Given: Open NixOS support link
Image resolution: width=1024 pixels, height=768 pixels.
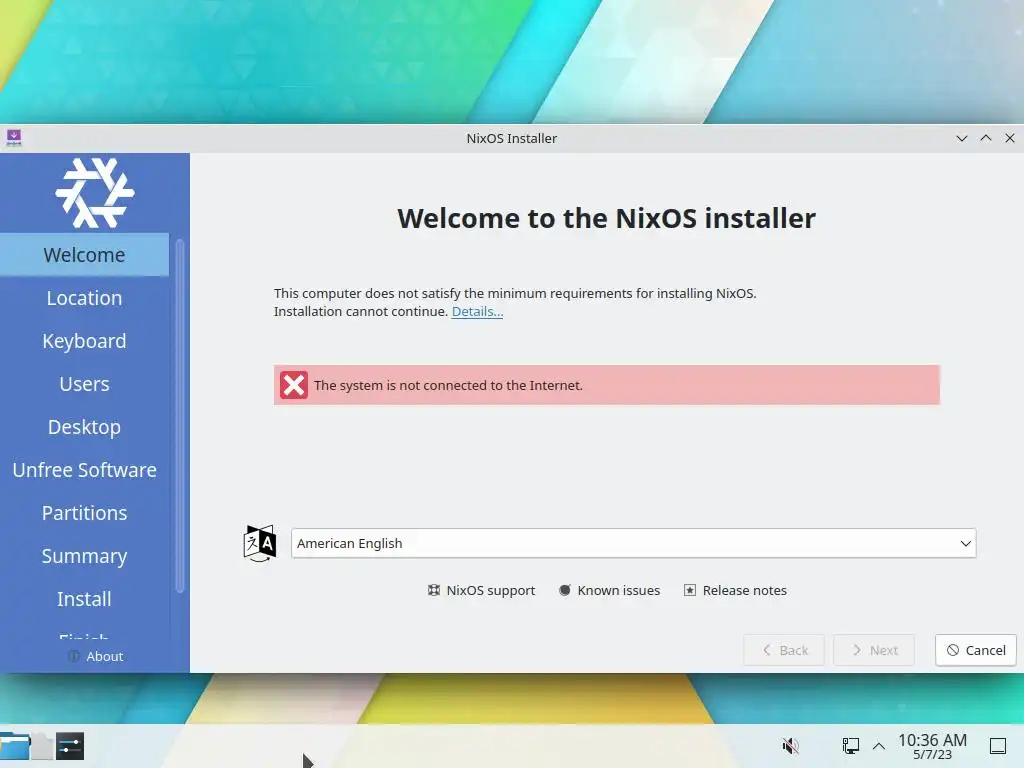Looking at the screenshot, I should click(x=481, y=590).
